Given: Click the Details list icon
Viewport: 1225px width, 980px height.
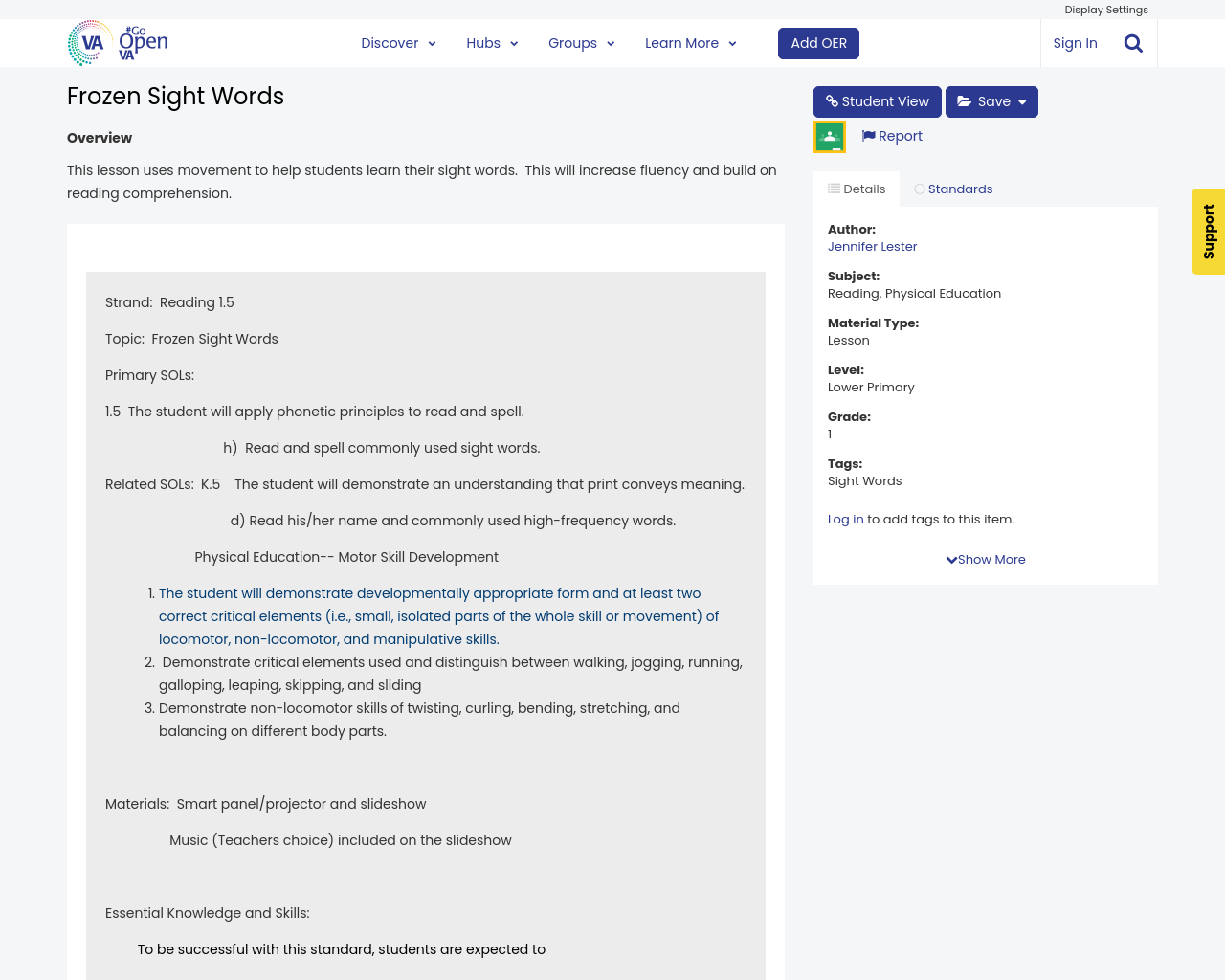Looking at the screenshot, I should [835, 188].
